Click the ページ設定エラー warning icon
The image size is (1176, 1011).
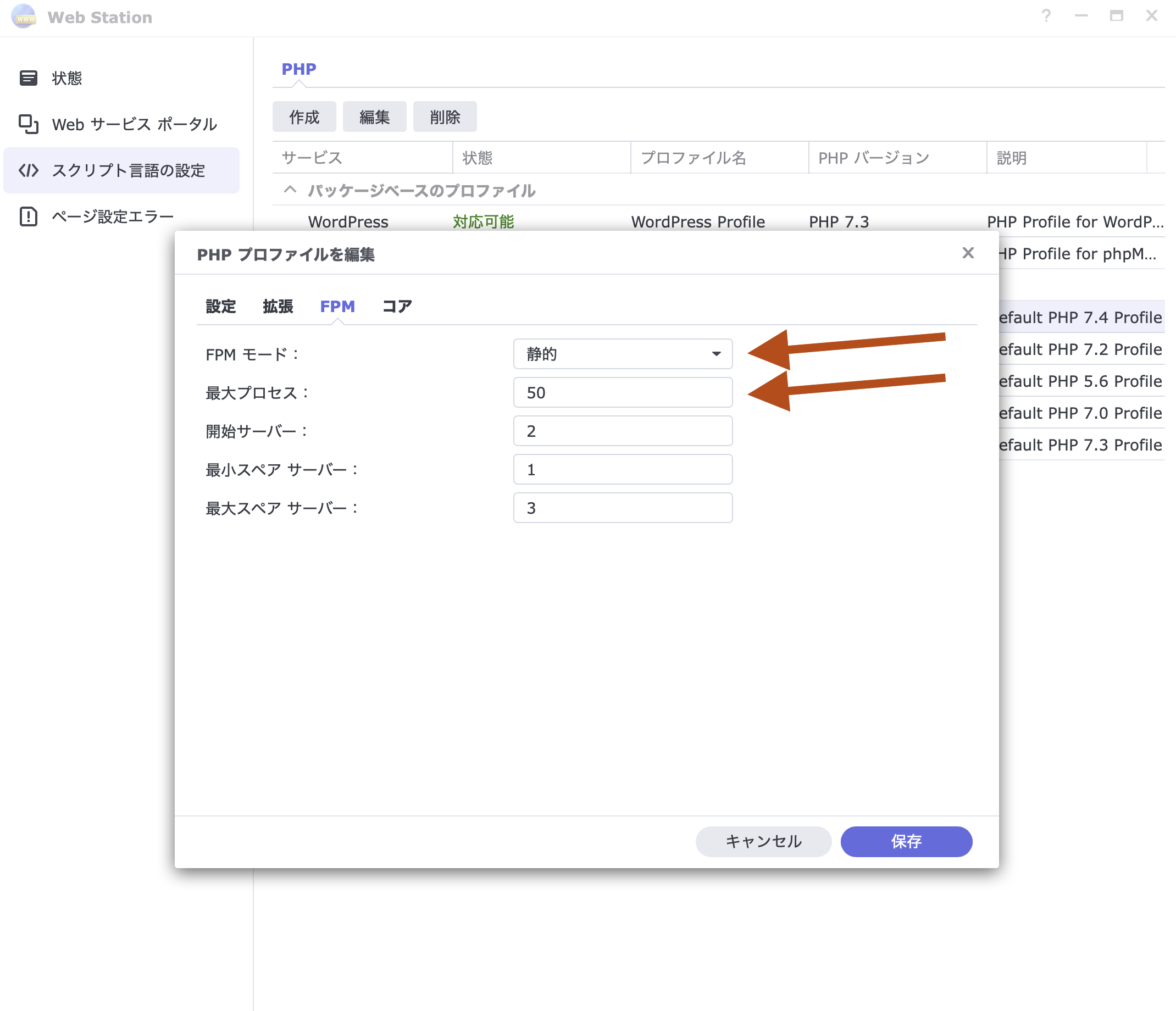[28, 216]
